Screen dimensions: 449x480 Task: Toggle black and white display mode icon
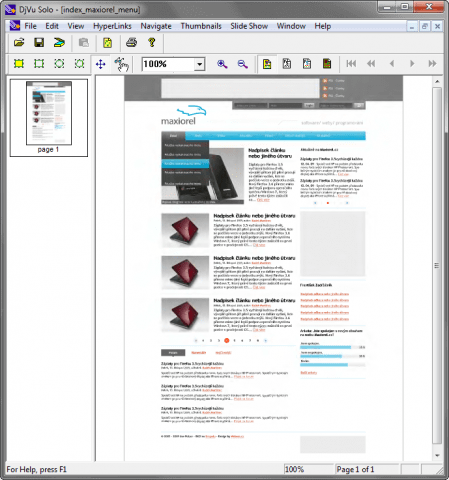click(287, 64)
